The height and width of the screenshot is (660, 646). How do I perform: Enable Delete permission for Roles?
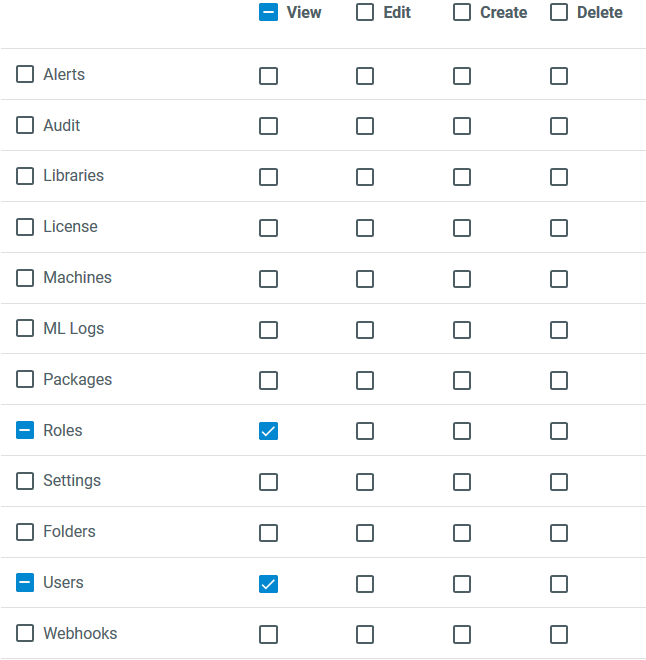(559, 431)
